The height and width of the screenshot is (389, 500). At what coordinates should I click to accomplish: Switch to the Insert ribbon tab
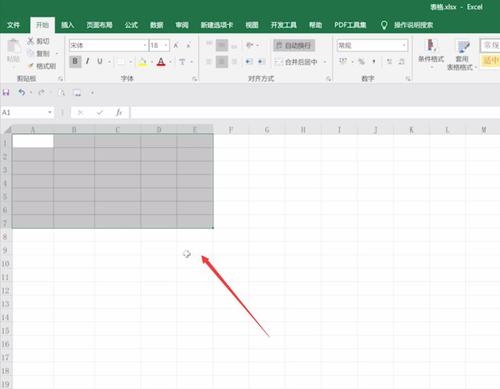(x=67, y=25)
